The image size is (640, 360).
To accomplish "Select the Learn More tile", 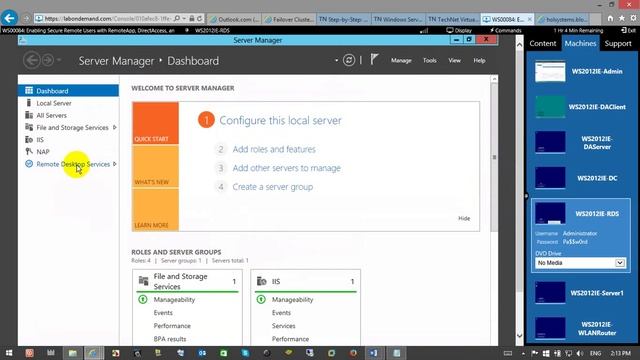I will pos(155,210).
